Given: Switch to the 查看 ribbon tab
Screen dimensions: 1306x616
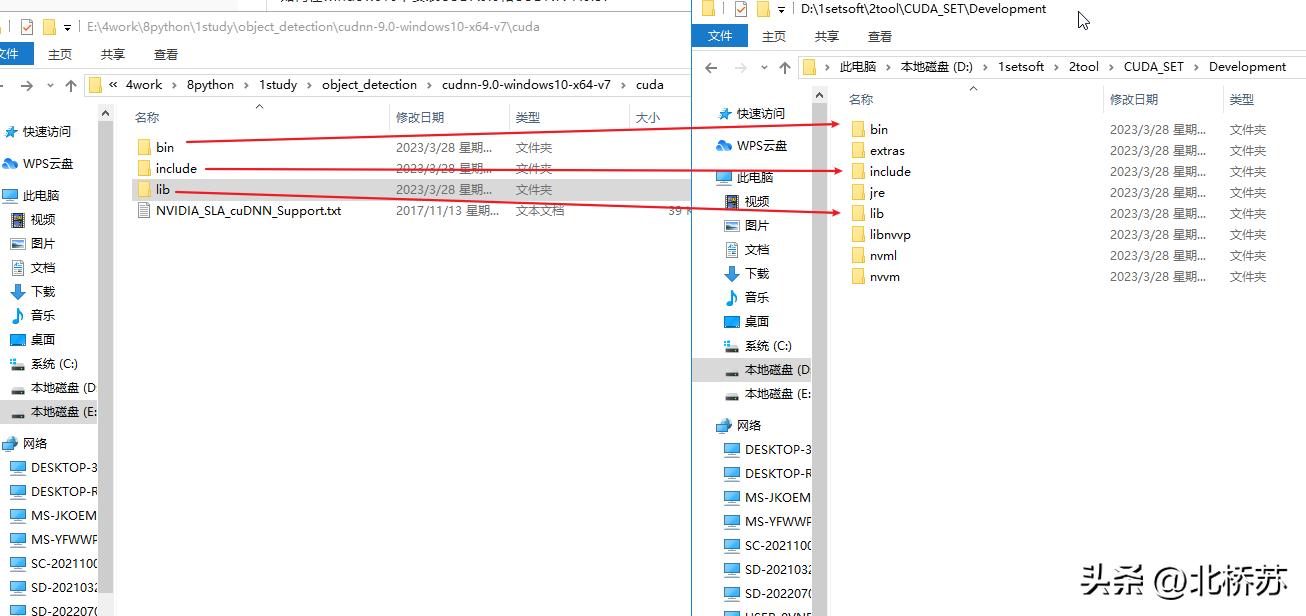Looking at the screenshot, I should (879, 35).
